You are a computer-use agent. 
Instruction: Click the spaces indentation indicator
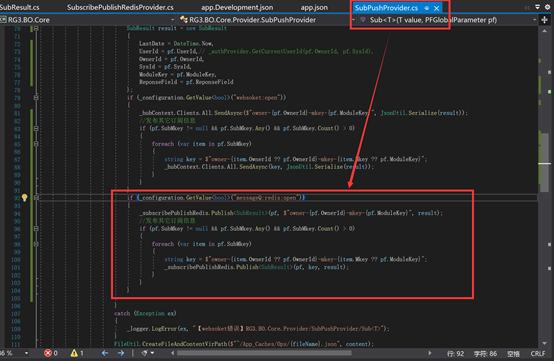click(x=513, y=354)
